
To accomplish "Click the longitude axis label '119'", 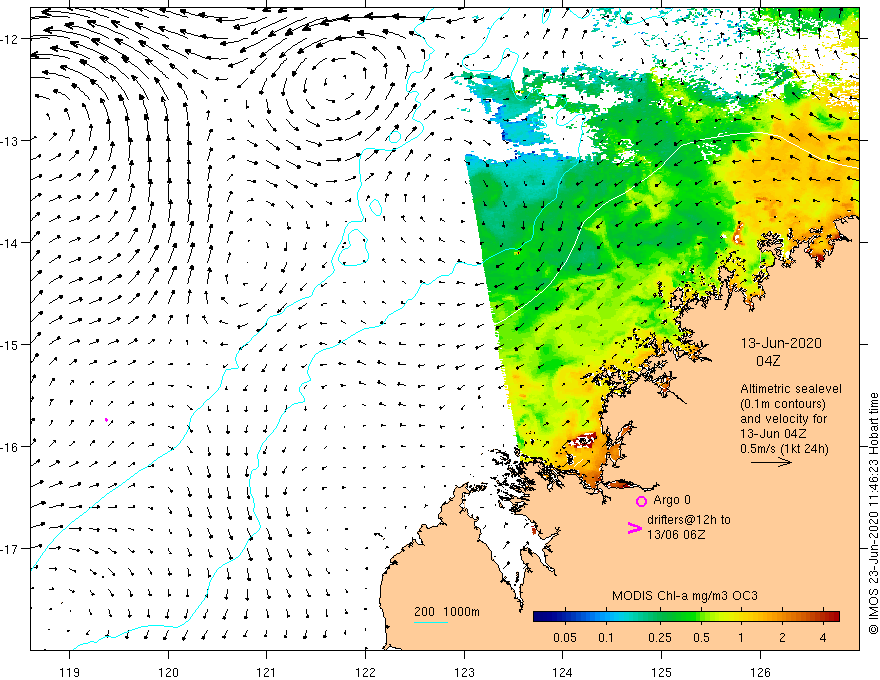I will coord(70,672).
